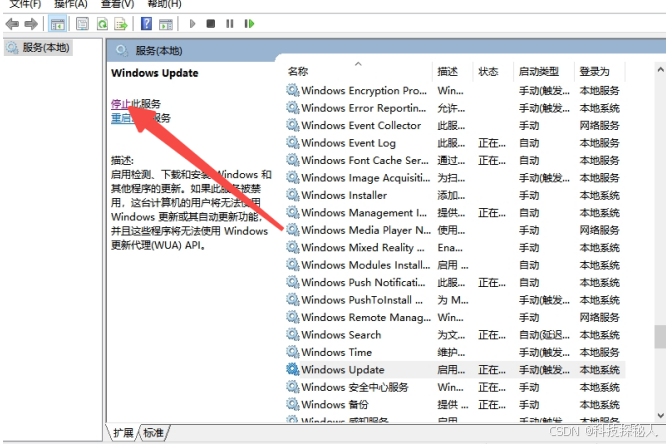Sort by the 状态 column header

tap(488, 71)
